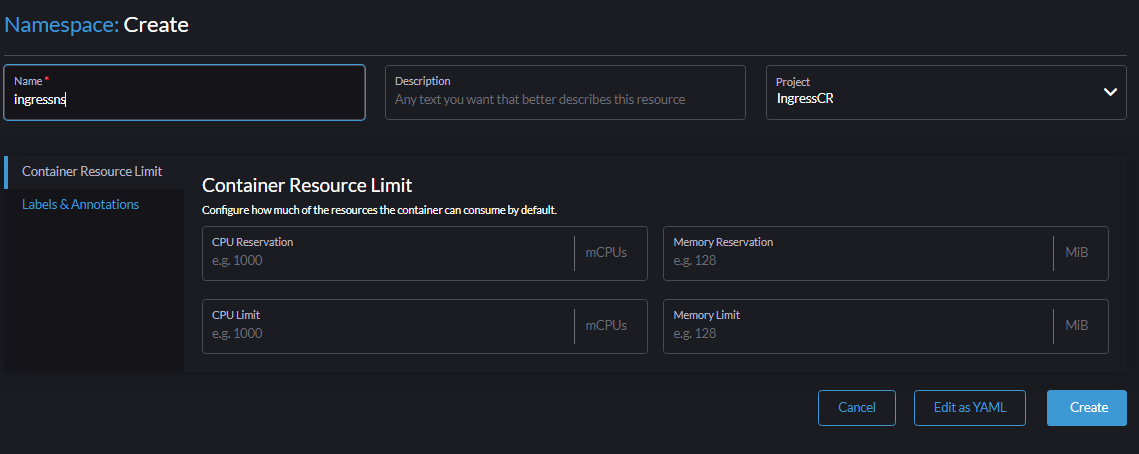Click the Edit as YAML button
Image resolution: width=1139 pixels, height=454 pixels.
point(970,408)
